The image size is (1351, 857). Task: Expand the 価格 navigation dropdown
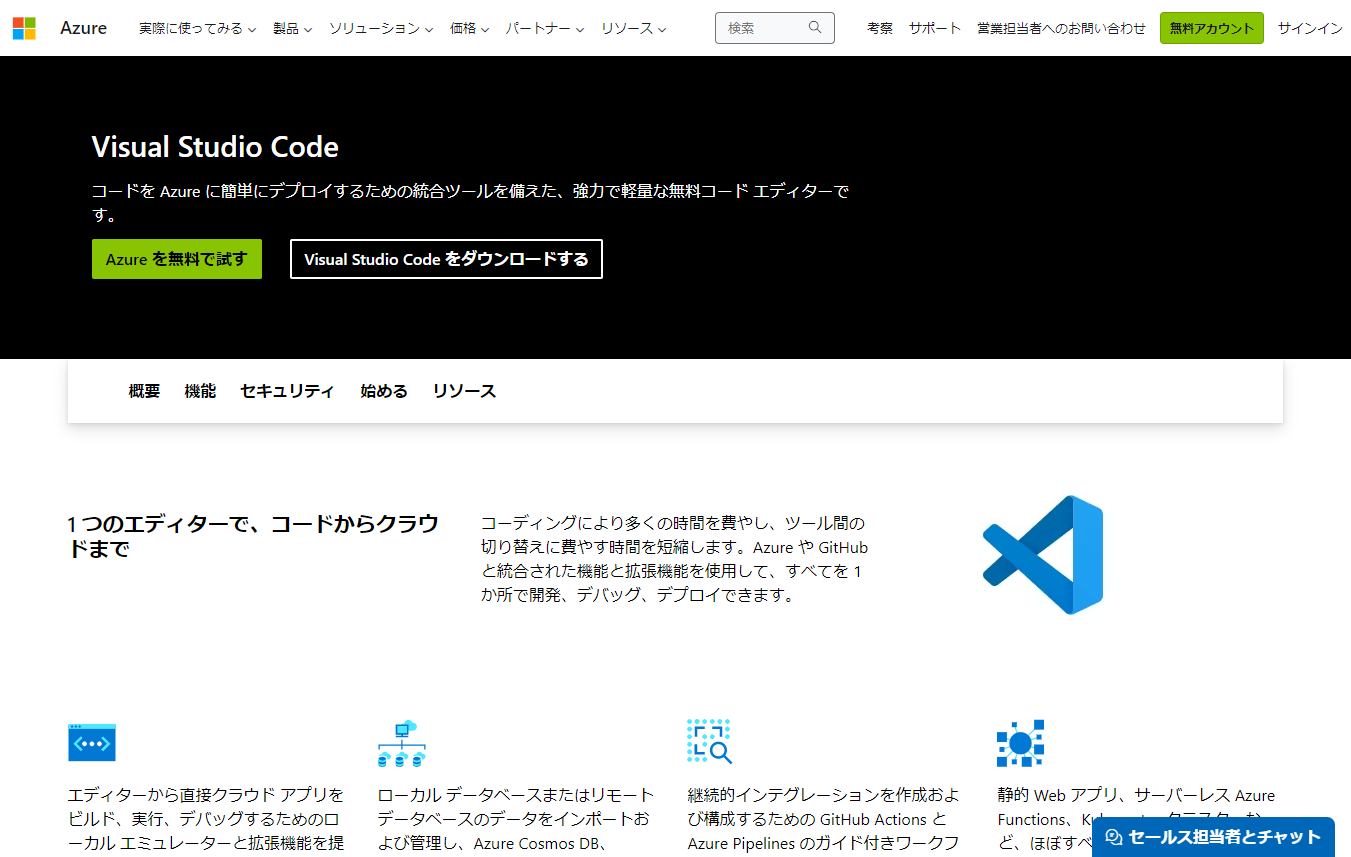[469, 28]
